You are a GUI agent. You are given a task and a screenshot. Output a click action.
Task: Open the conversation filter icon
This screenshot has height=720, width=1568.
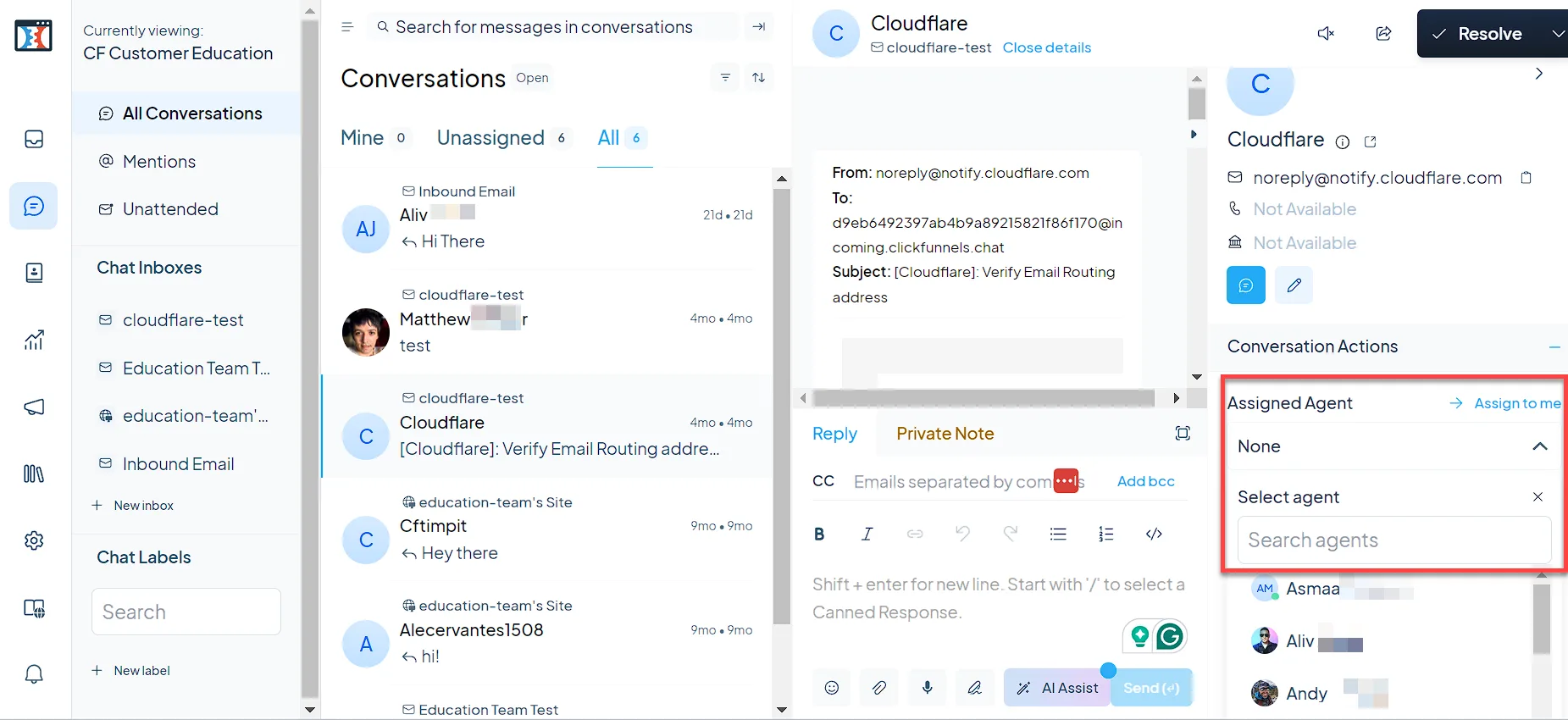[x=725, y=77]
